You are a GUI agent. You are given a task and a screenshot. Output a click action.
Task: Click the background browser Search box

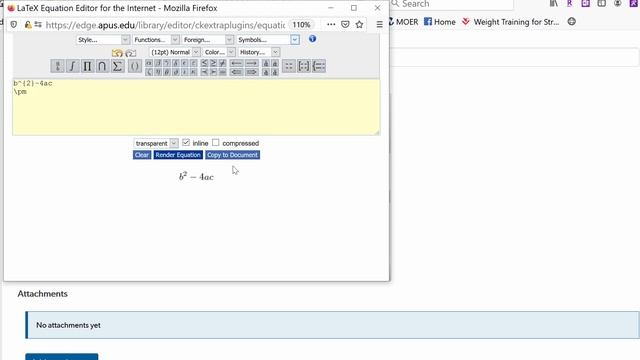point(451,4)
